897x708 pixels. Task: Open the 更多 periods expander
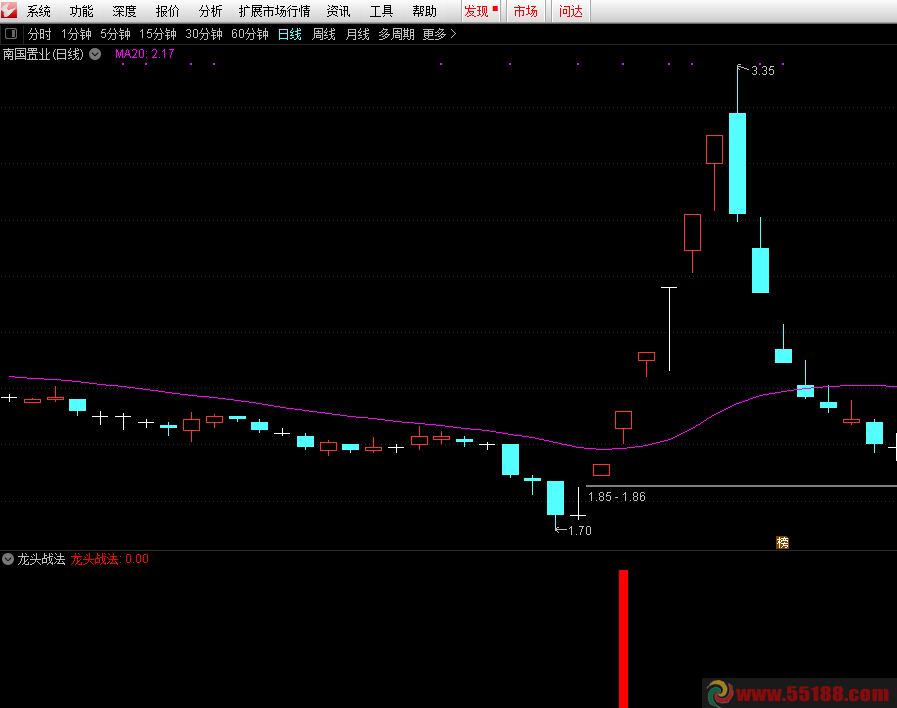pos(439,34)
